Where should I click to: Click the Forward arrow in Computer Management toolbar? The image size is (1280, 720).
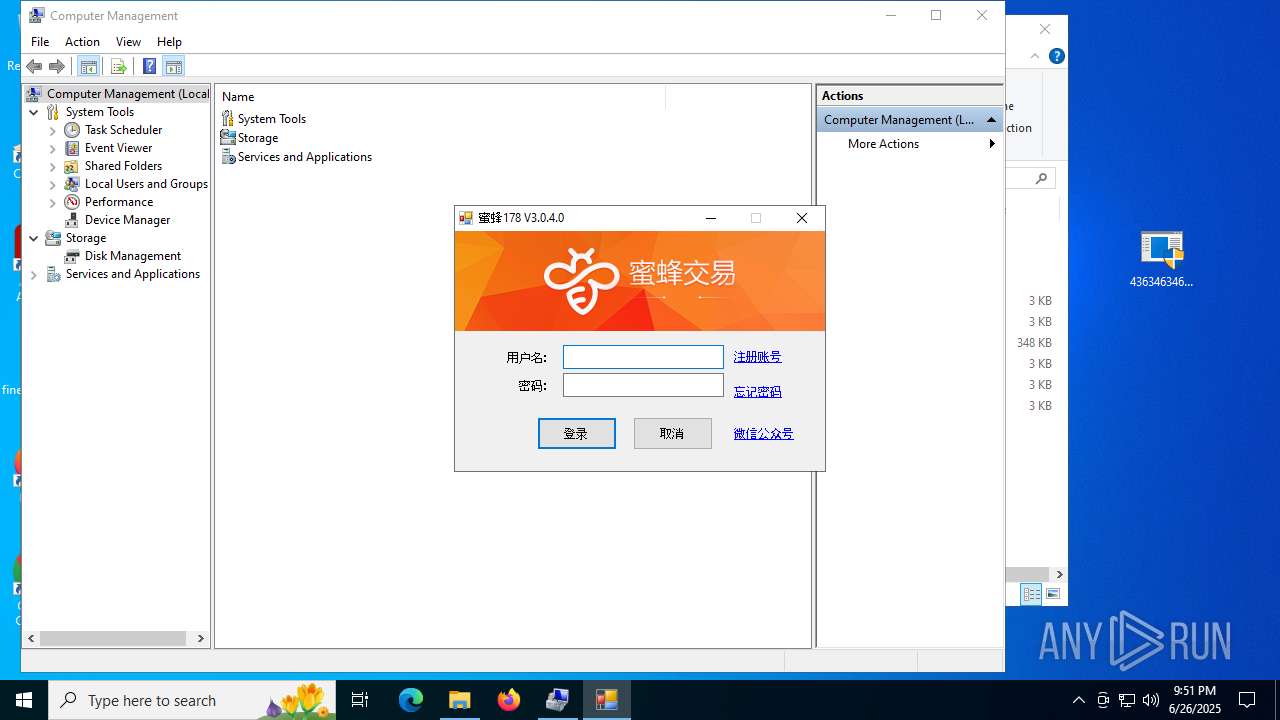click(x=57, y=66)
